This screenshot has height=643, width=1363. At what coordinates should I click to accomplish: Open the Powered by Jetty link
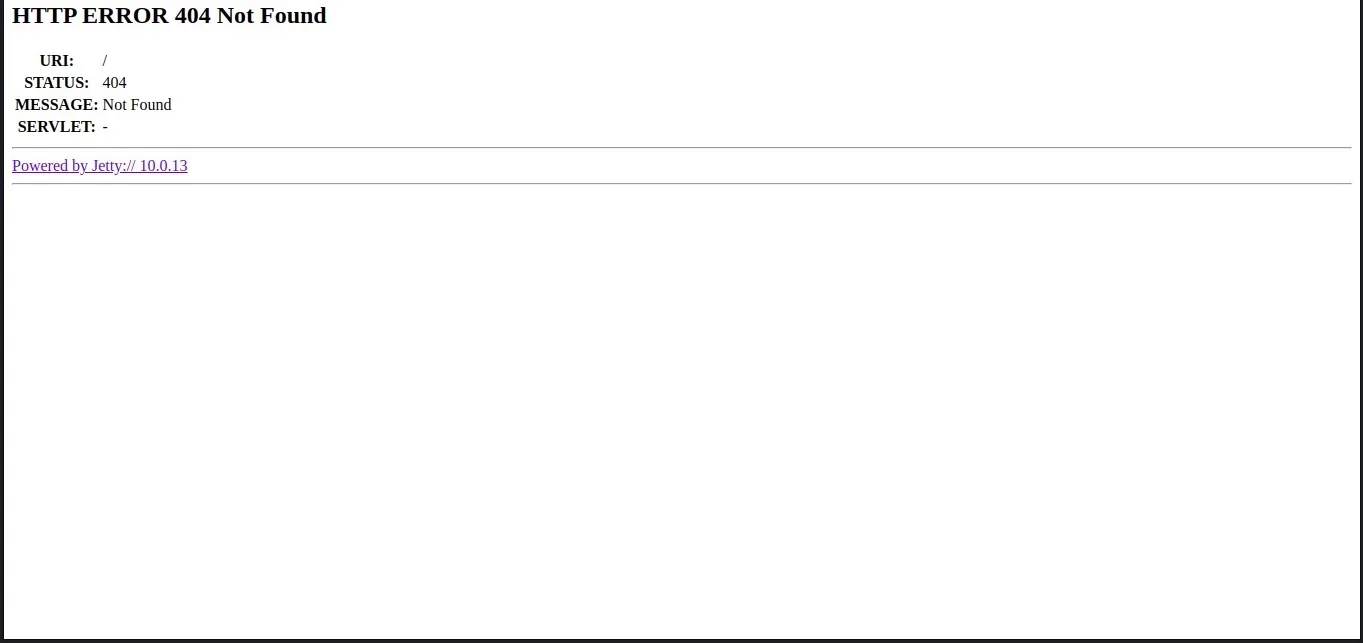[x=99, y=166]
